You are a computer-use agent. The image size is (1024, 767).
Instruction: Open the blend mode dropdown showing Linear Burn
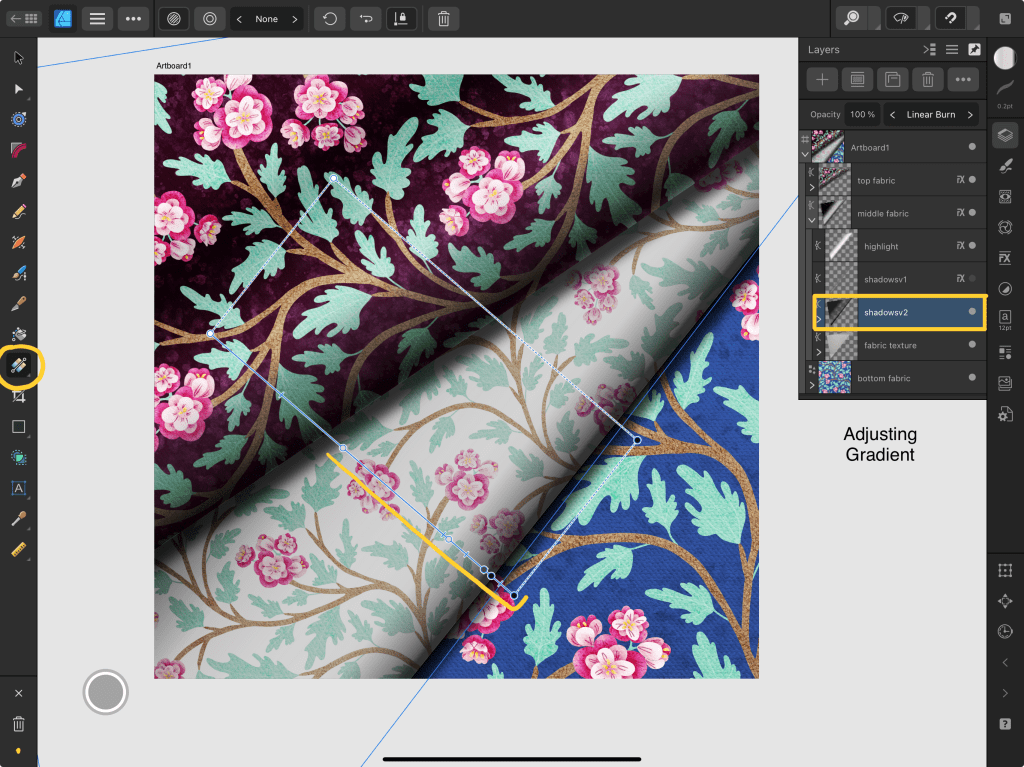932,114
